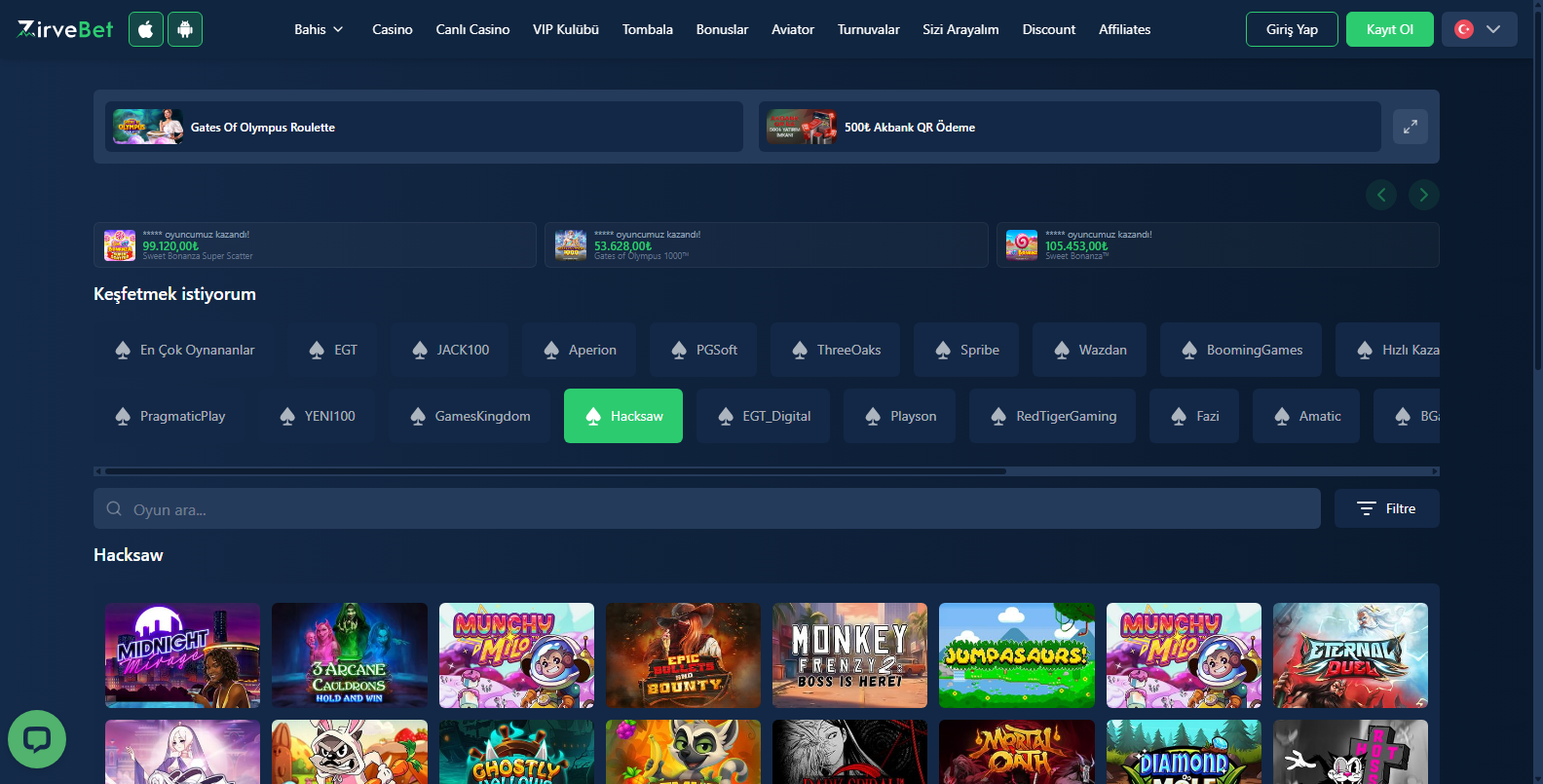Expand the Bahis dropdown menu
The image size is (1543, 784).
pos(319,29)
